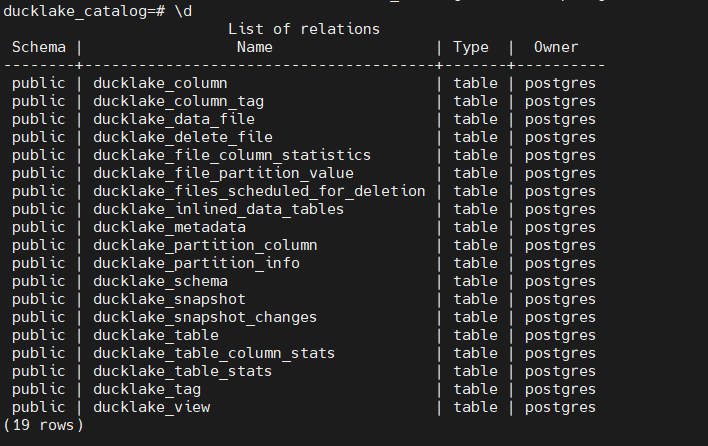Click ducklake_table_column_stats text
Viewport: 708px width, 446px height.
click(x=214, y=353)
